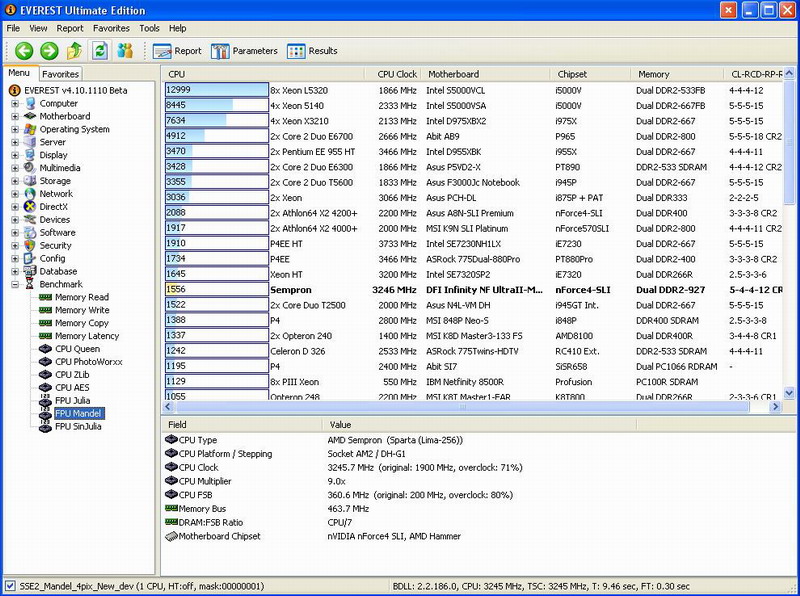Click the DirectX icon in tree
Image resolution: width=800 pixels, height=596 pixels.
31,207
